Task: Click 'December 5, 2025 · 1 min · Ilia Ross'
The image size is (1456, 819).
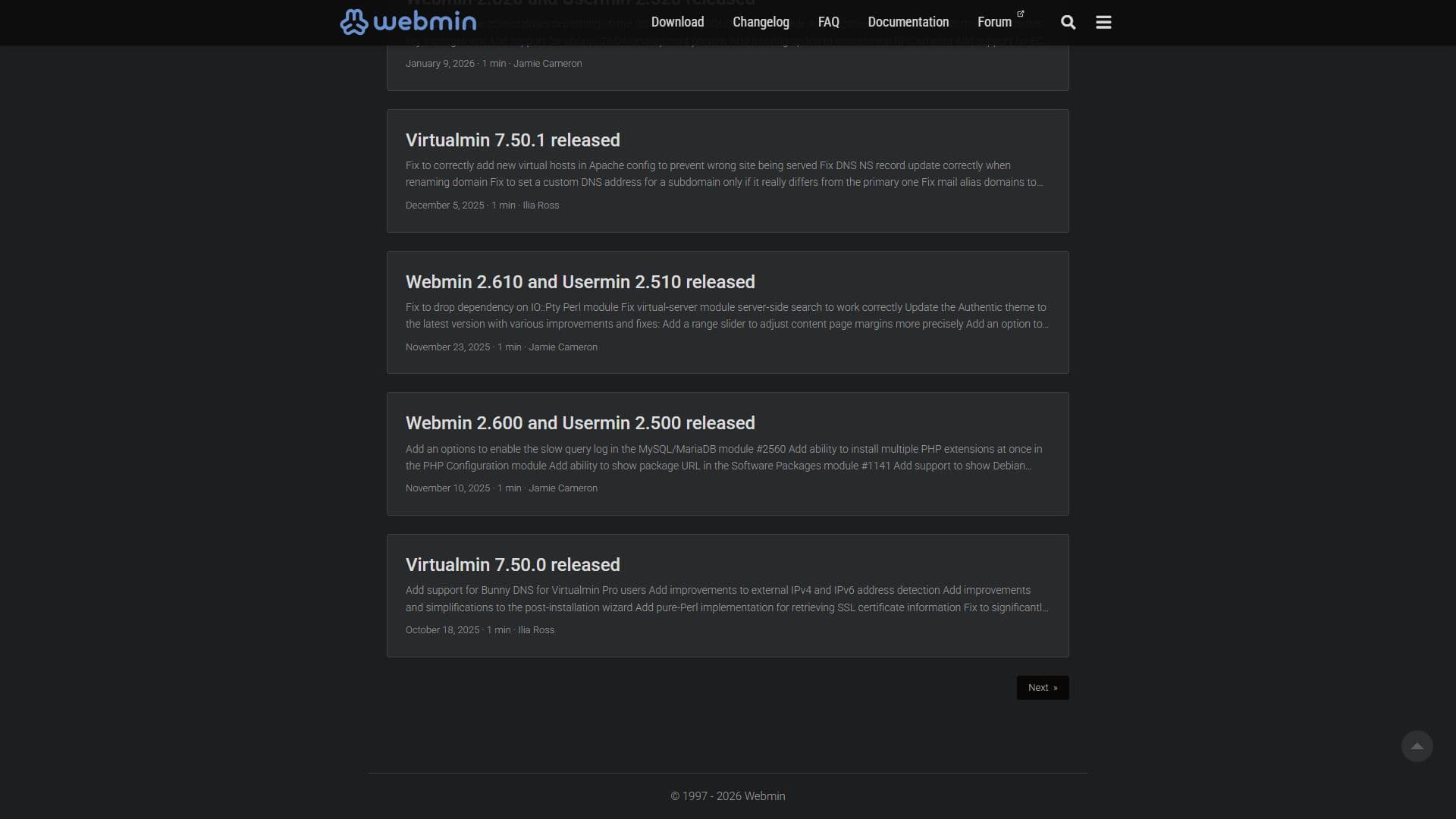Action: click(482, 206)
